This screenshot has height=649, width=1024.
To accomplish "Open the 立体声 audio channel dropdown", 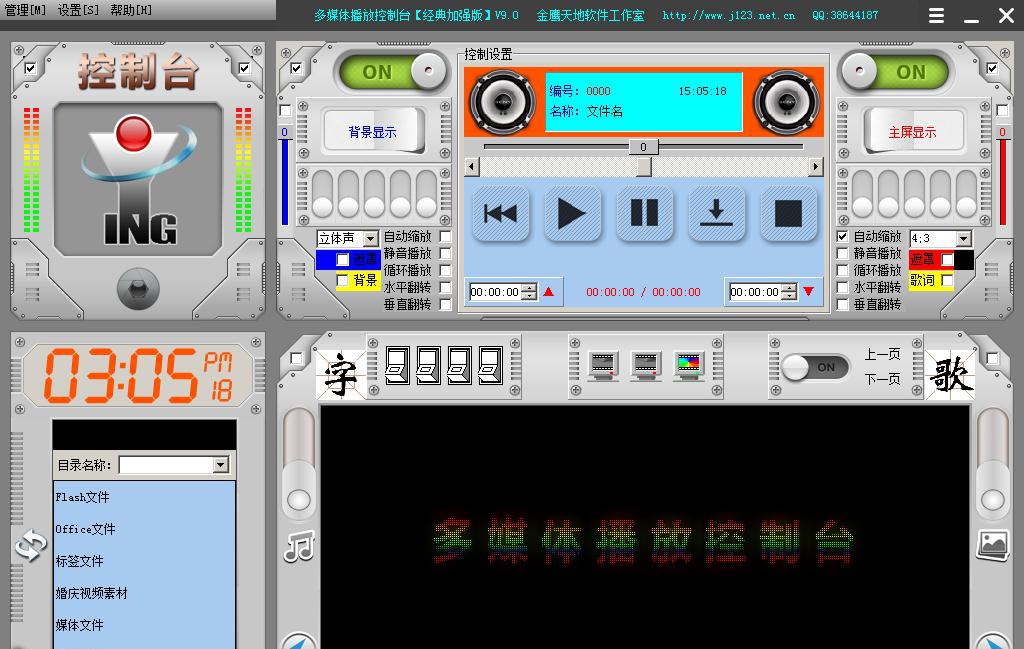I will coord(370,239).
